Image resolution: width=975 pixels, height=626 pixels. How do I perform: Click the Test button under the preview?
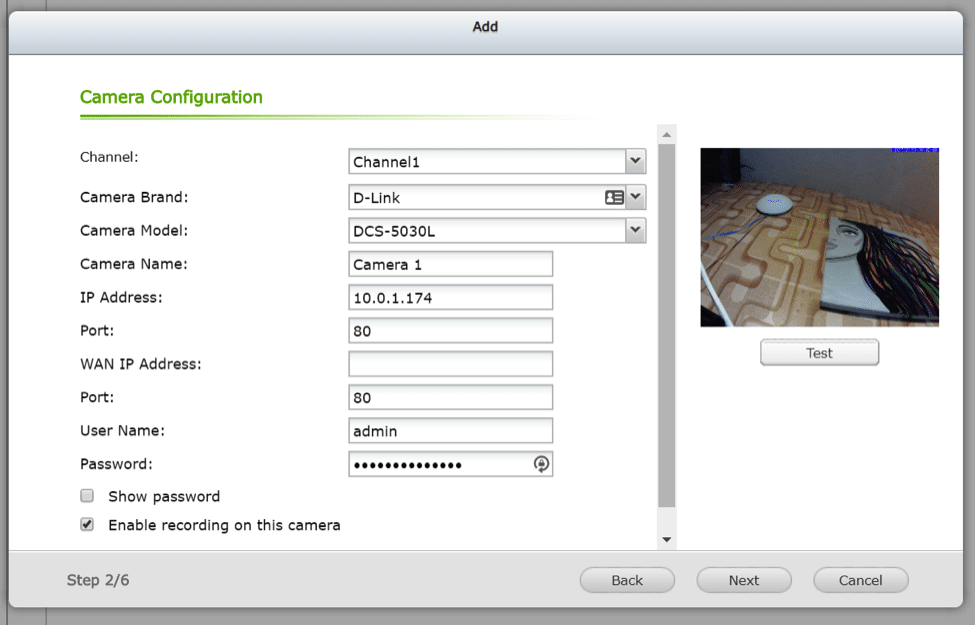click(819, 352)
